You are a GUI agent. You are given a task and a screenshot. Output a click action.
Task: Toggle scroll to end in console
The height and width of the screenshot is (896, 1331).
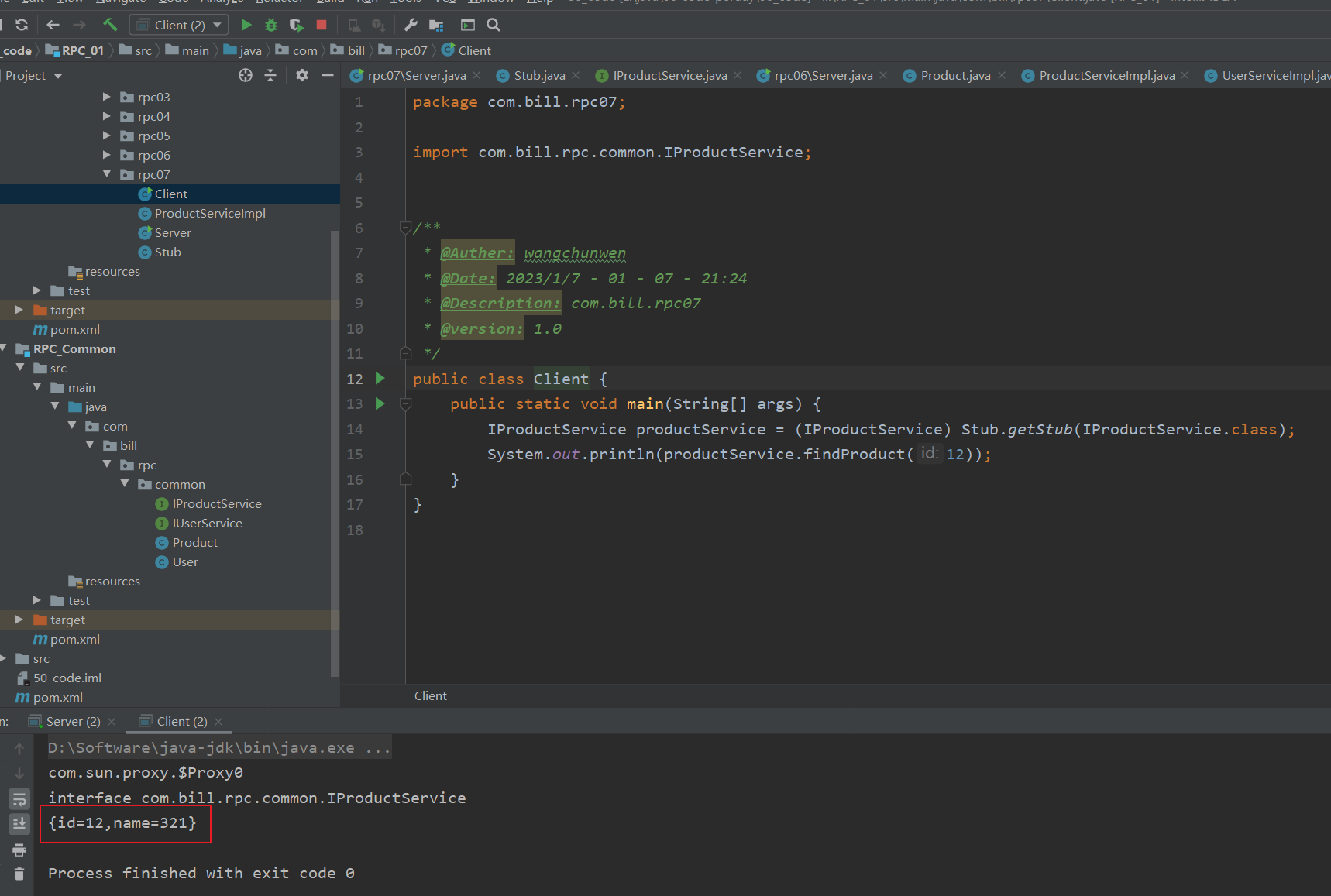pyautogui.click(x=19, y=824)
